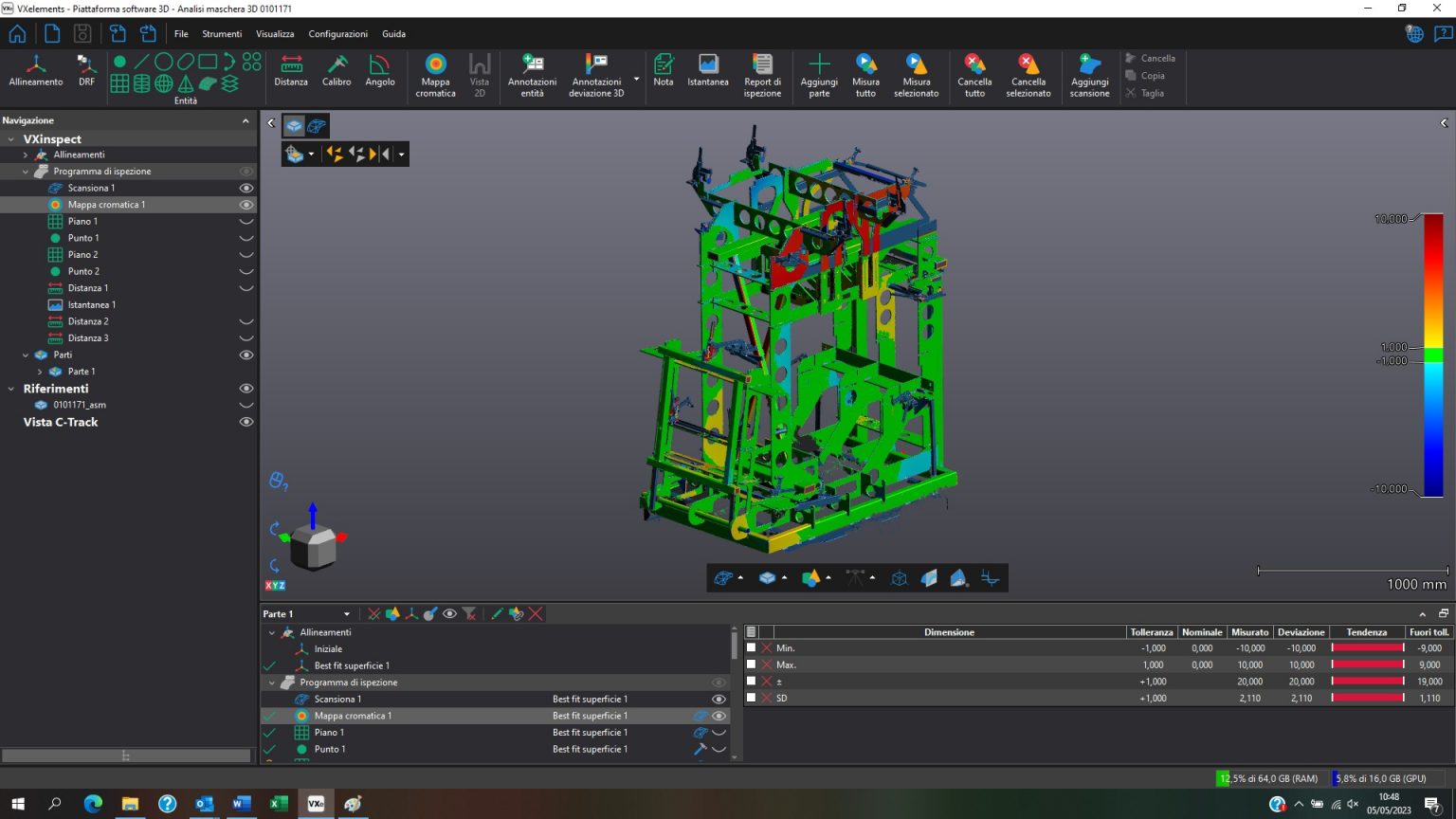Viewport: 1456px width, 819px height.
Task: Toggle visibility of Programma di ispezione
Action: click(246, 171)
